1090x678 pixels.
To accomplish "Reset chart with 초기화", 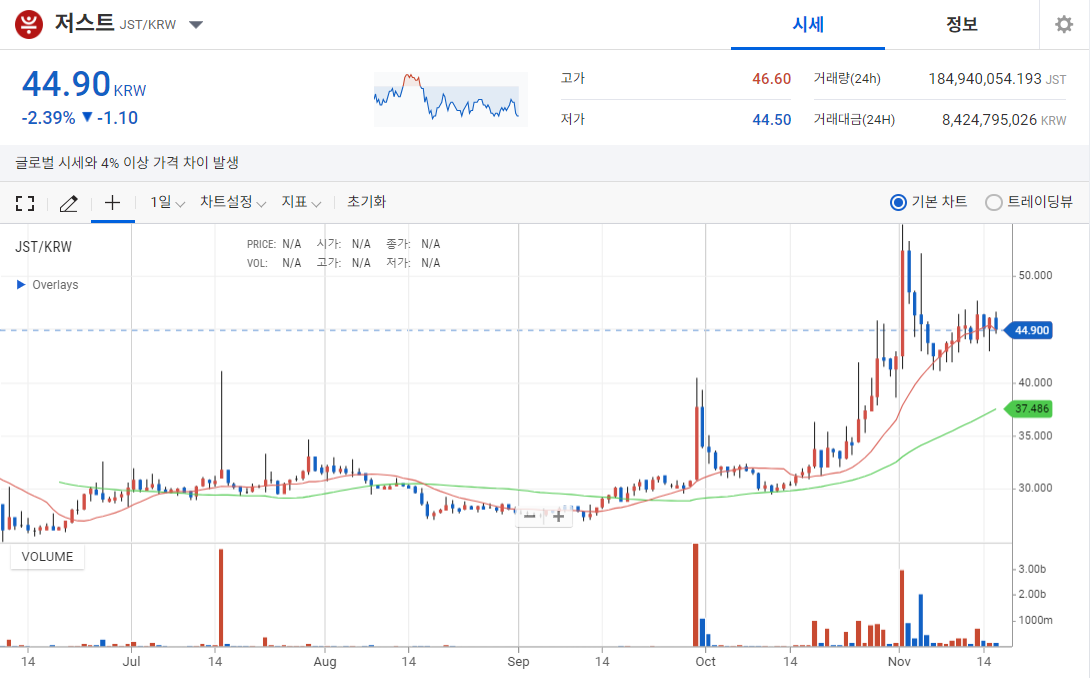I will click(x=366, y=202).
